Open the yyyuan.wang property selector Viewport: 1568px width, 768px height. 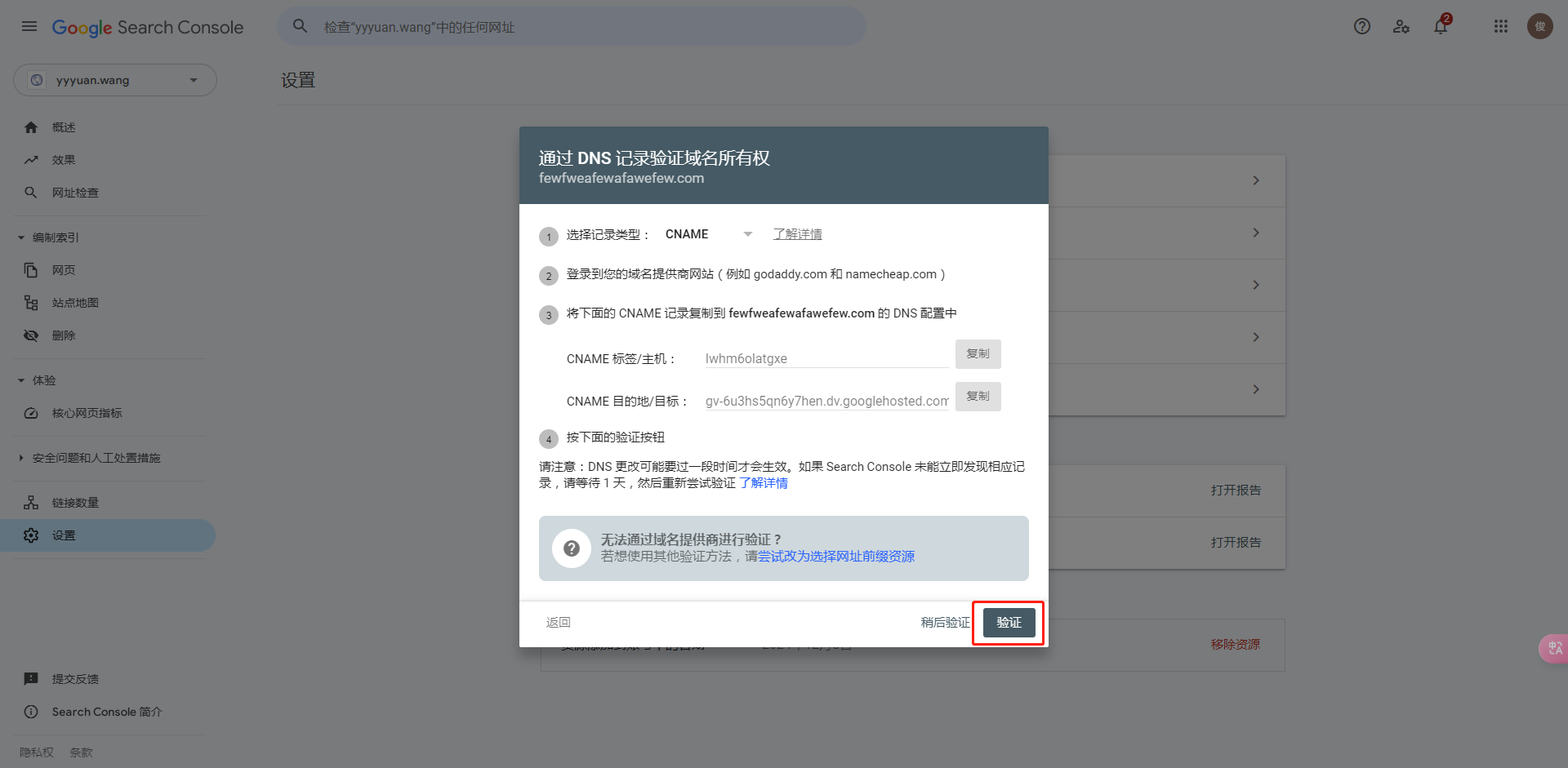[115, 80]
